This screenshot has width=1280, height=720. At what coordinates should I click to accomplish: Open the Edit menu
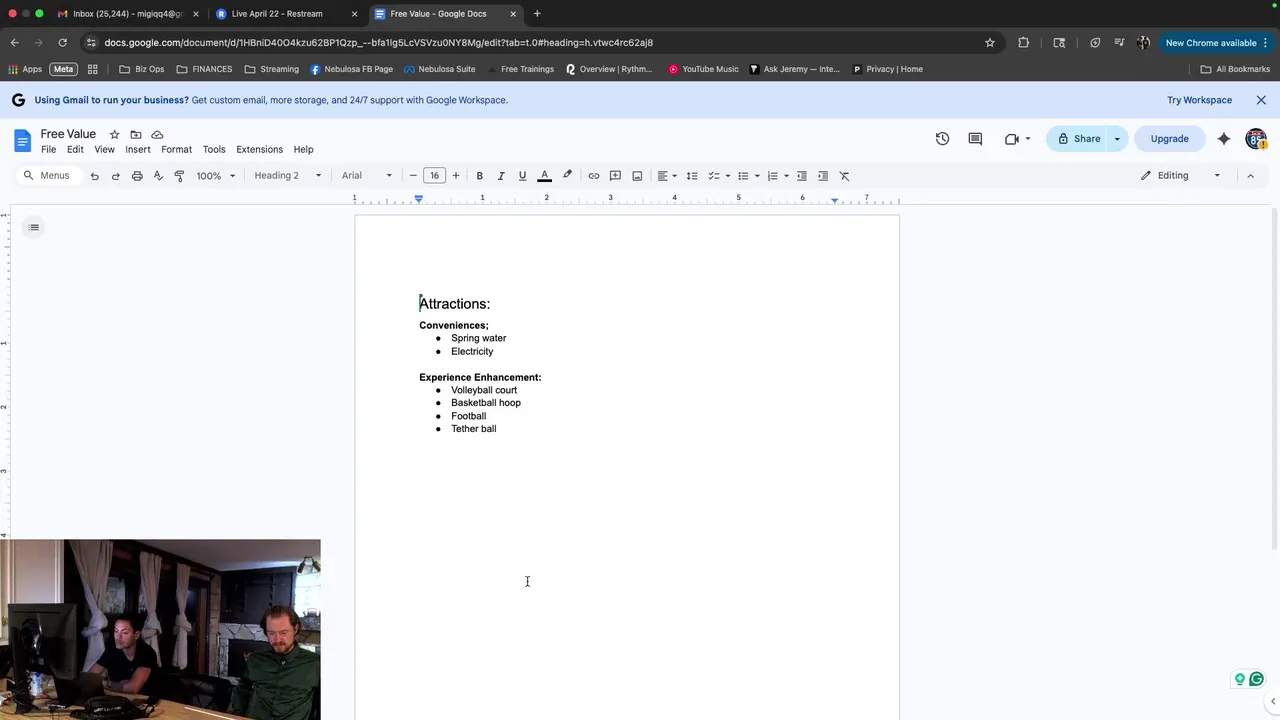tap(75, 150)
